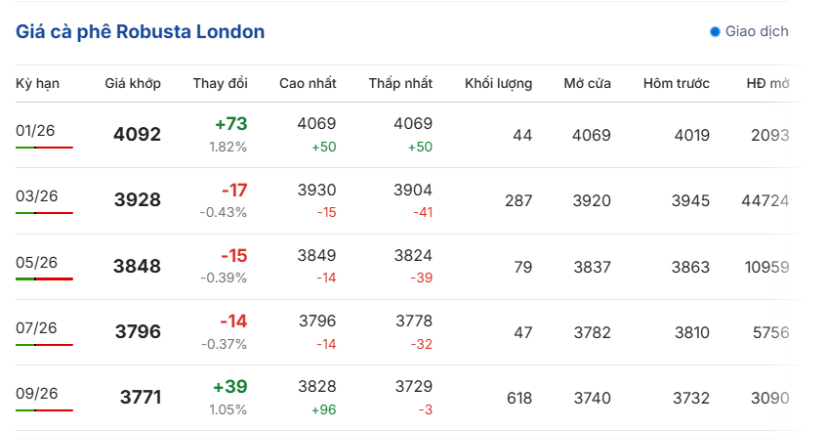Select the 01/26 contract term
Image resolution: width=825 pixels, height=440 pixels.
[x=37, y=130]
